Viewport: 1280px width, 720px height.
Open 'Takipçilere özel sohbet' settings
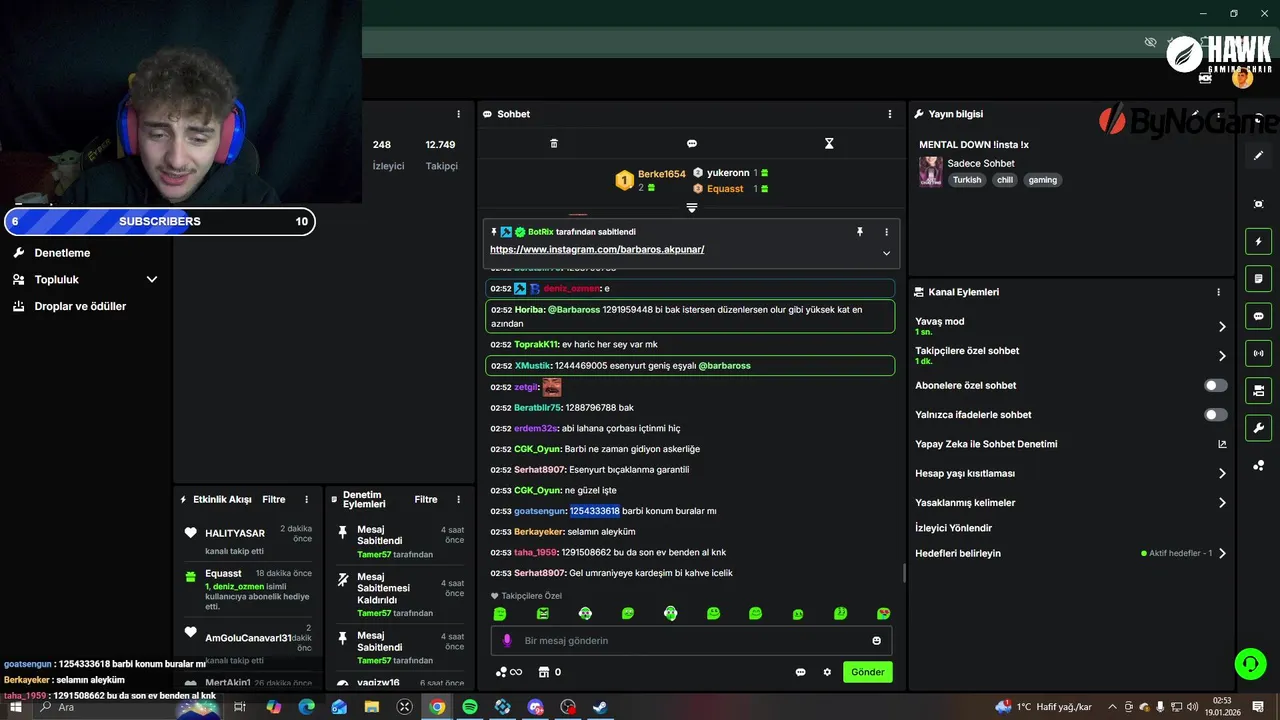coord(1071,355)
